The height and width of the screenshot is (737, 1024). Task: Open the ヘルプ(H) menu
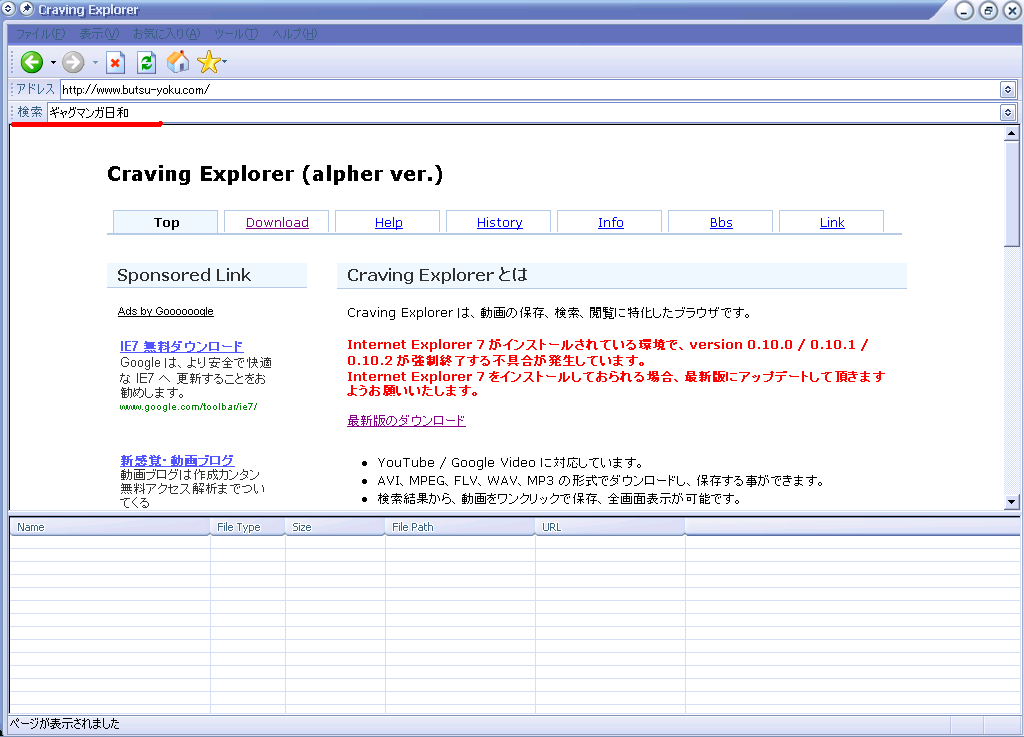[x=295, y=34]
